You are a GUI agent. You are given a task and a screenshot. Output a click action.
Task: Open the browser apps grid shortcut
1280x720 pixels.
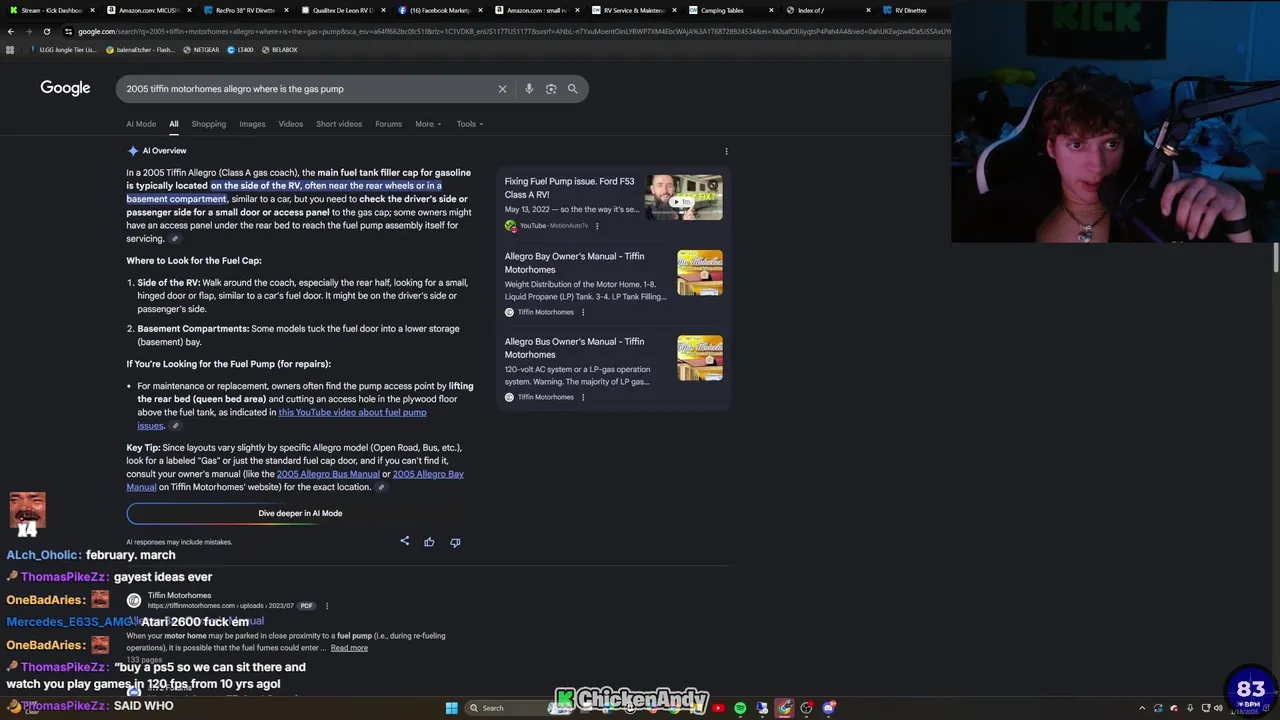pos(10,49)
